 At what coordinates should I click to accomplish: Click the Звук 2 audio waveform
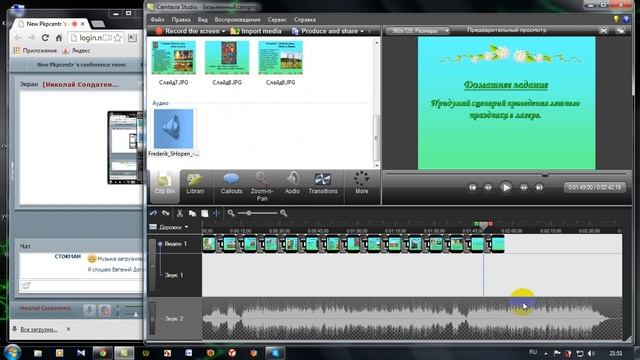[412, 318]
